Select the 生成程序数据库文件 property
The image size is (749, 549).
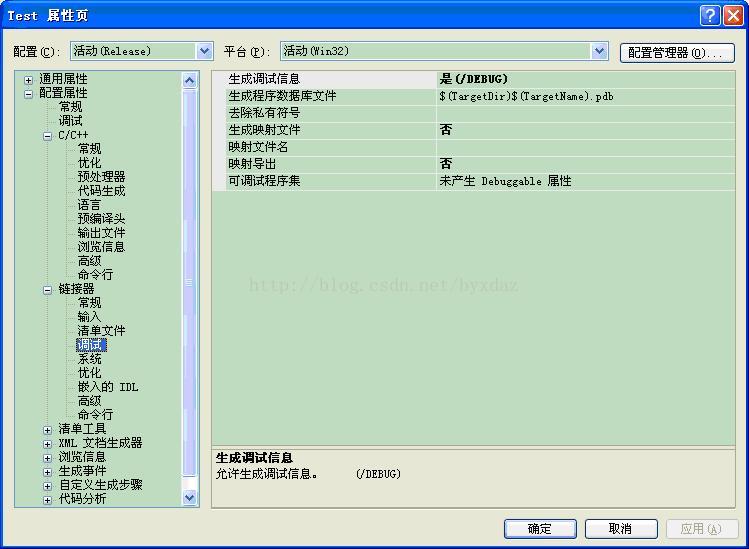pyautogui.click(x=282, y=96)
